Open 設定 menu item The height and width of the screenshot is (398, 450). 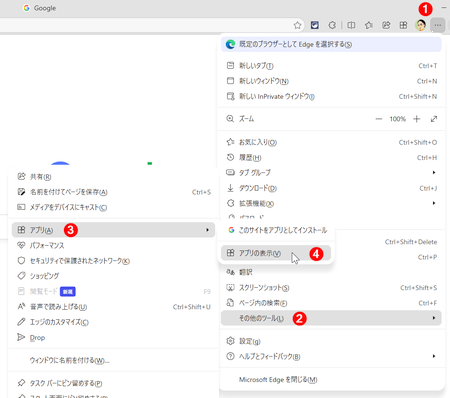click(331, 341)
